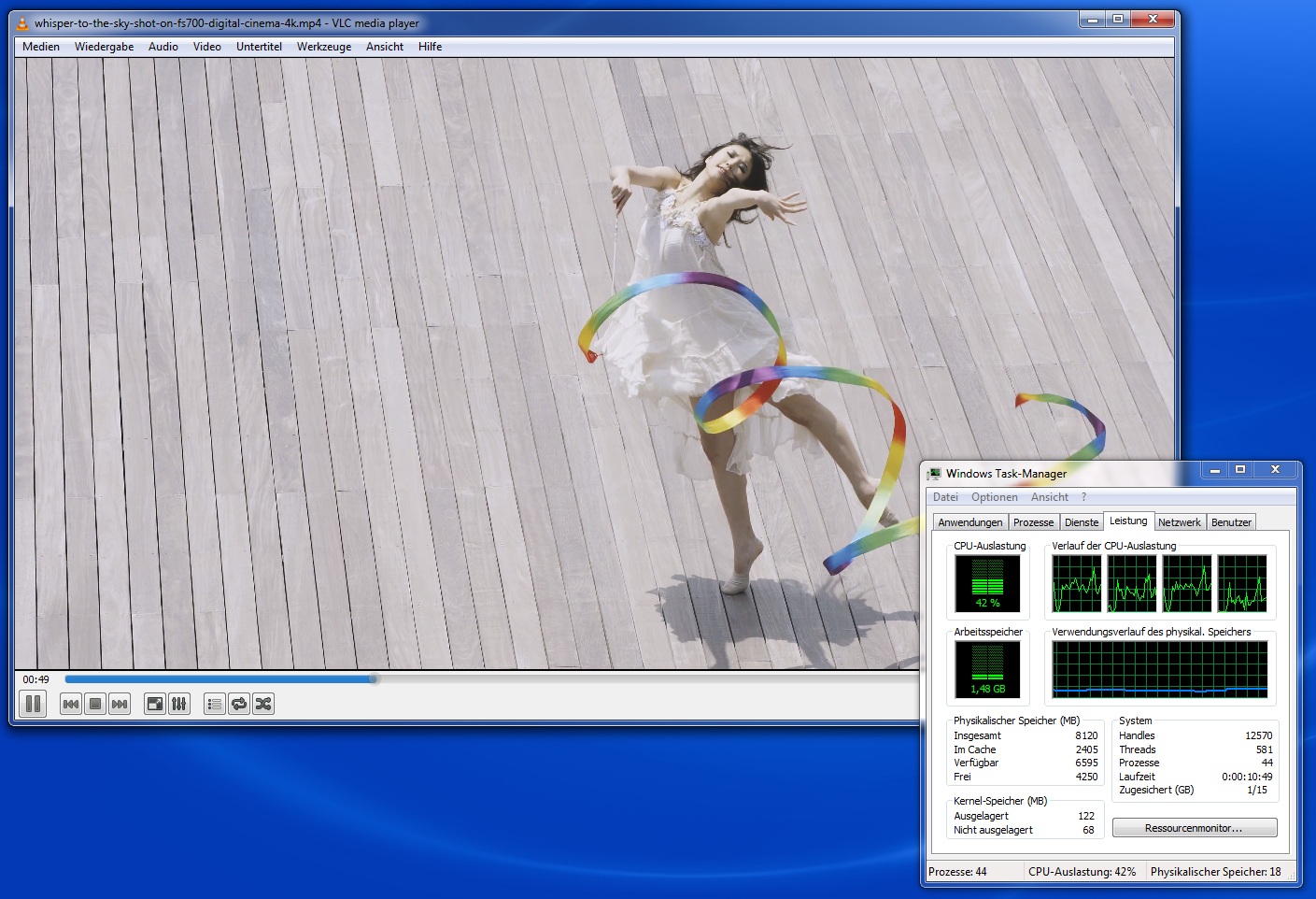The width and height of the screenshot is (1316, 899).
Task: Toggle VLC shuffle random playback
Action: click(x=263, y=704)
